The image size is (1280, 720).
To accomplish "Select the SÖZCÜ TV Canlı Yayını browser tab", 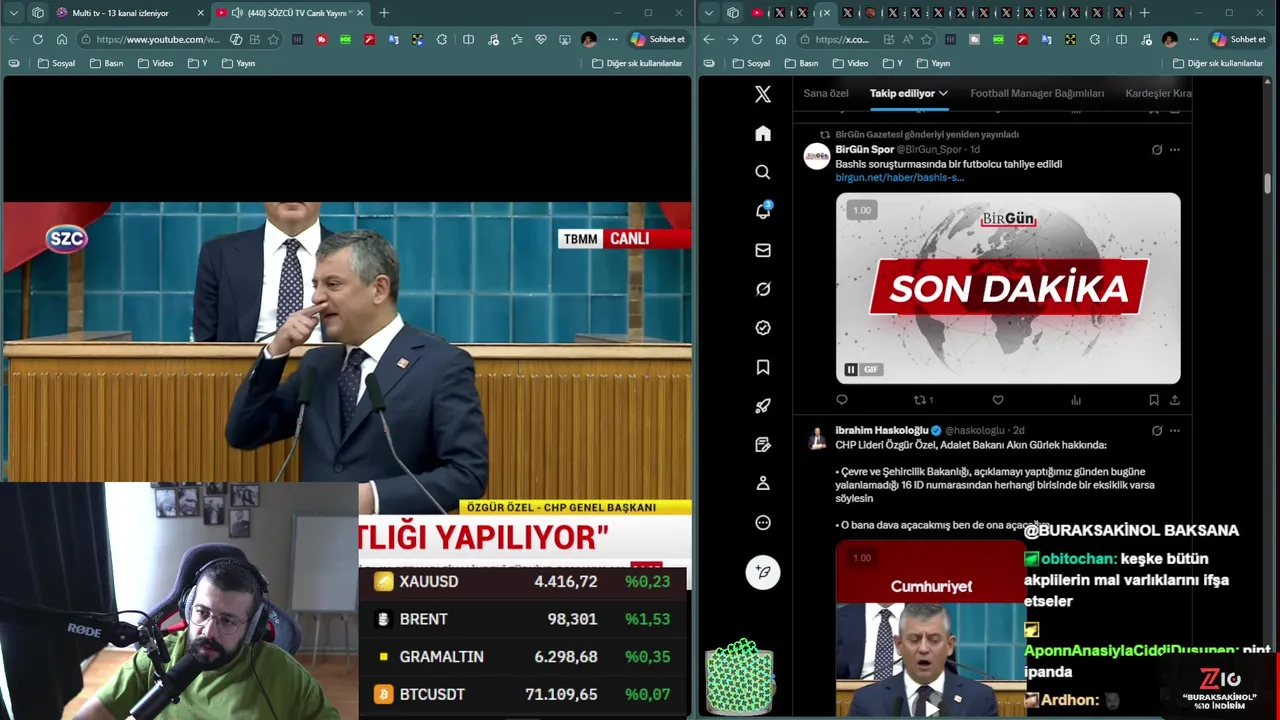I will (x=290, y=13).
